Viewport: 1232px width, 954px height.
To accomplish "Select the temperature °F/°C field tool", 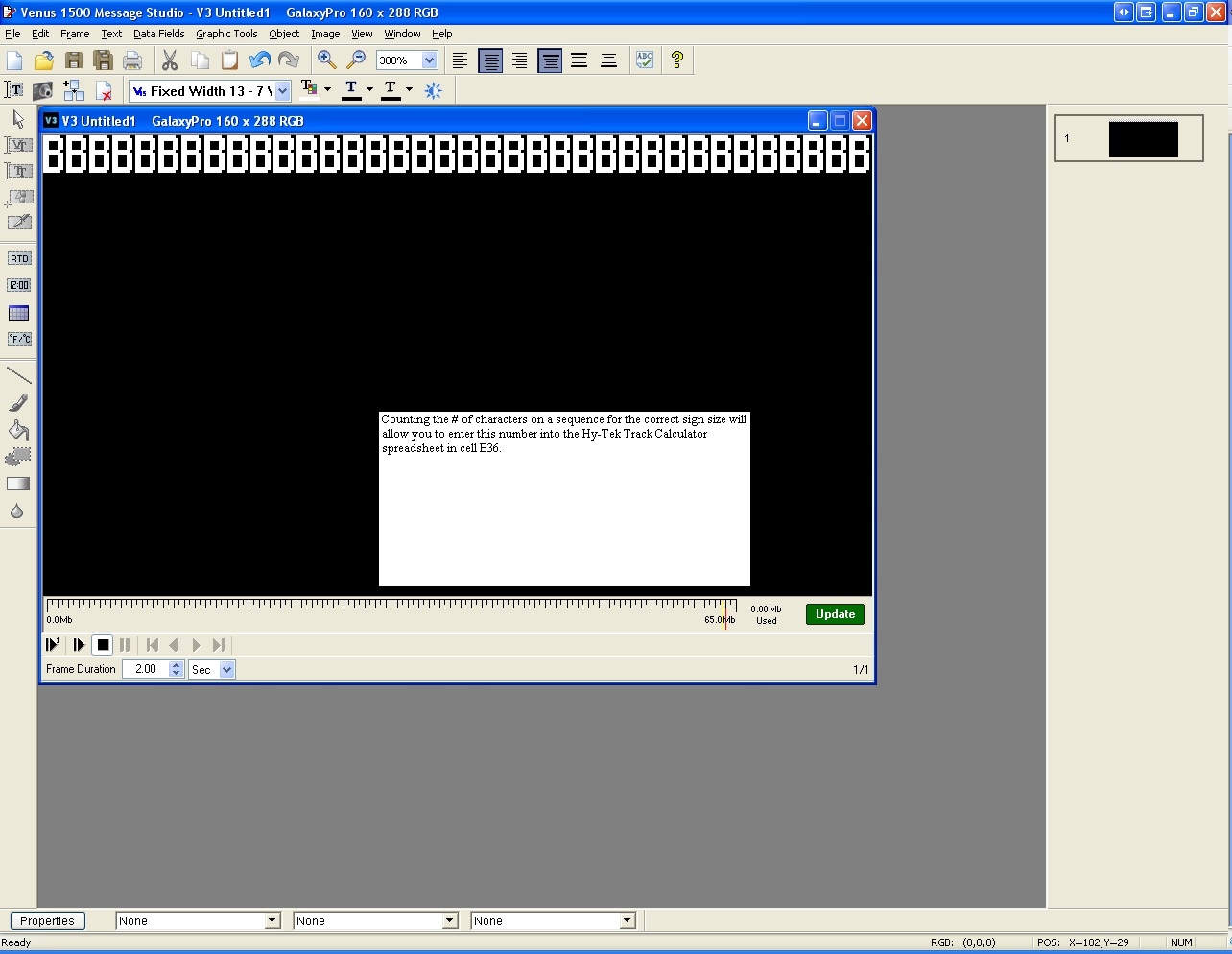I will [x=19, y=339].
